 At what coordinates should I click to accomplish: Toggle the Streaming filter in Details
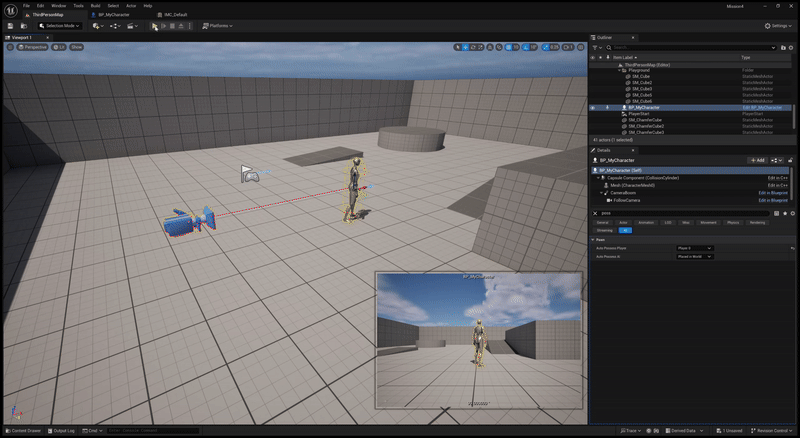point(605,230)
